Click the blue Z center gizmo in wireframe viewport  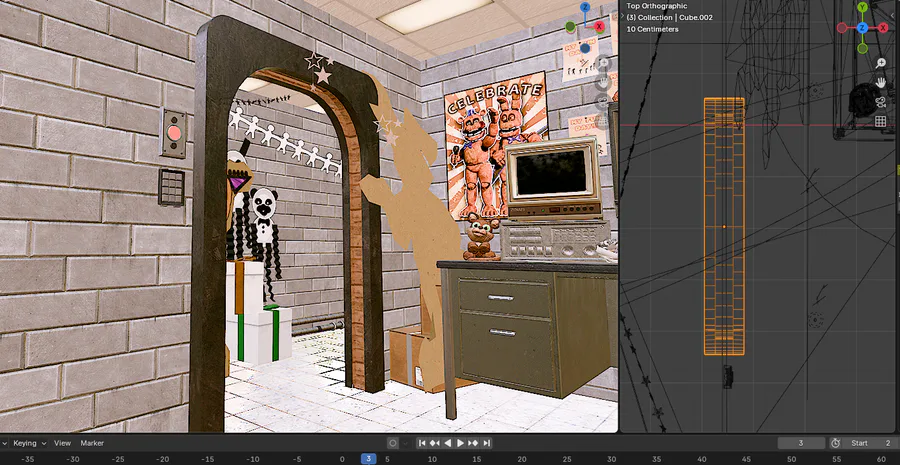click(x=862, y=28)
